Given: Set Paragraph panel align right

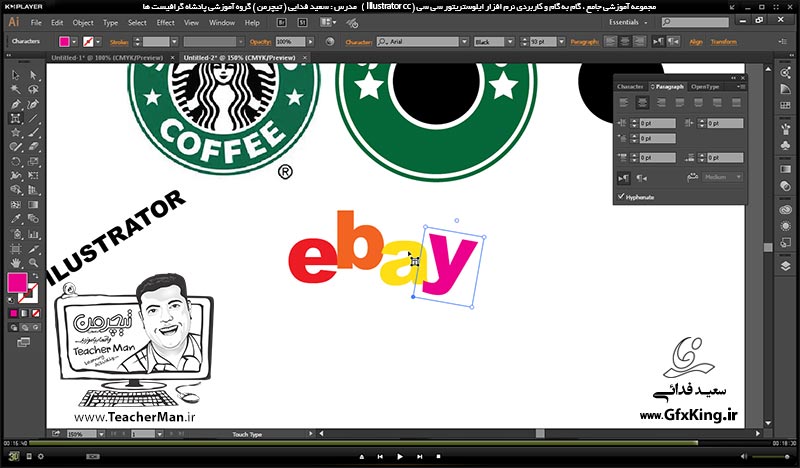Looking at the screenshot, I should pos(661,103).
